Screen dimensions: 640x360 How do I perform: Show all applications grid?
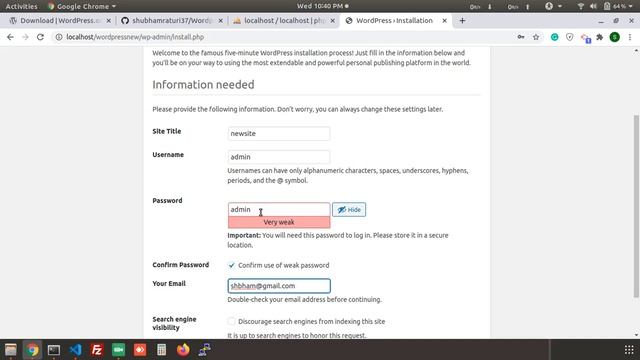(629, 350)
